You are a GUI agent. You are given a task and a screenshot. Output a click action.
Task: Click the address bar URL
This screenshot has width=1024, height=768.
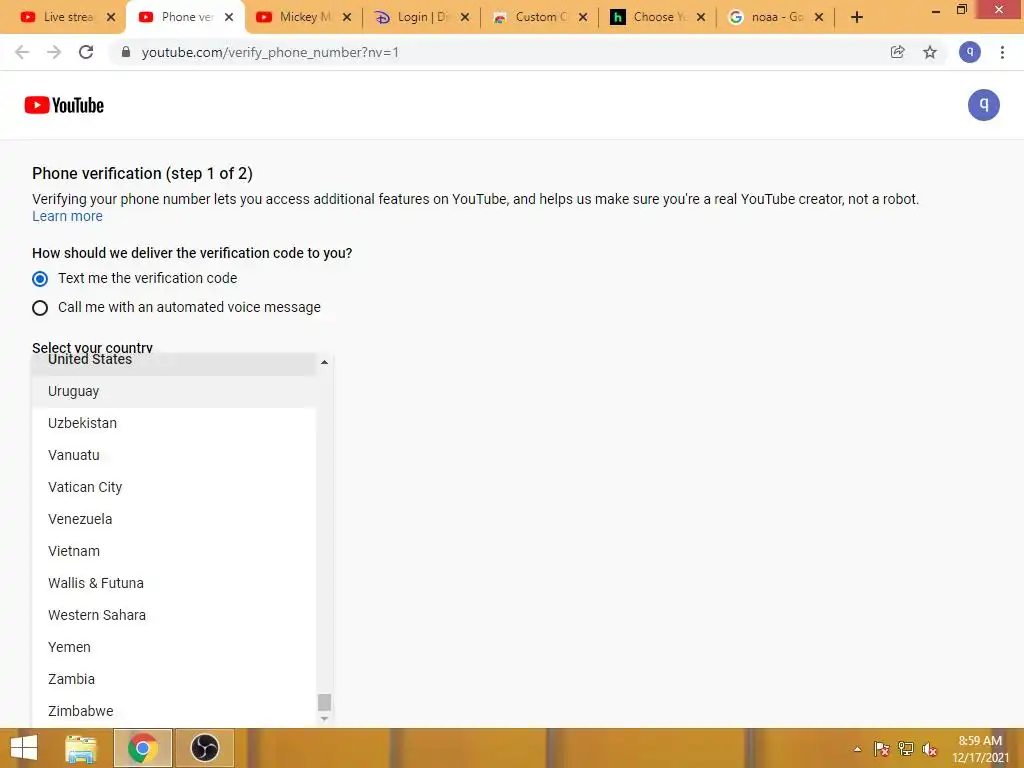pos(270,52)
